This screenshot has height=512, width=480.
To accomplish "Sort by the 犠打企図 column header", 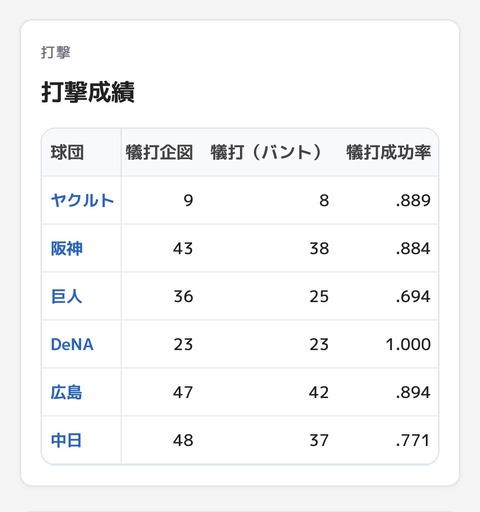I will 159,153.
